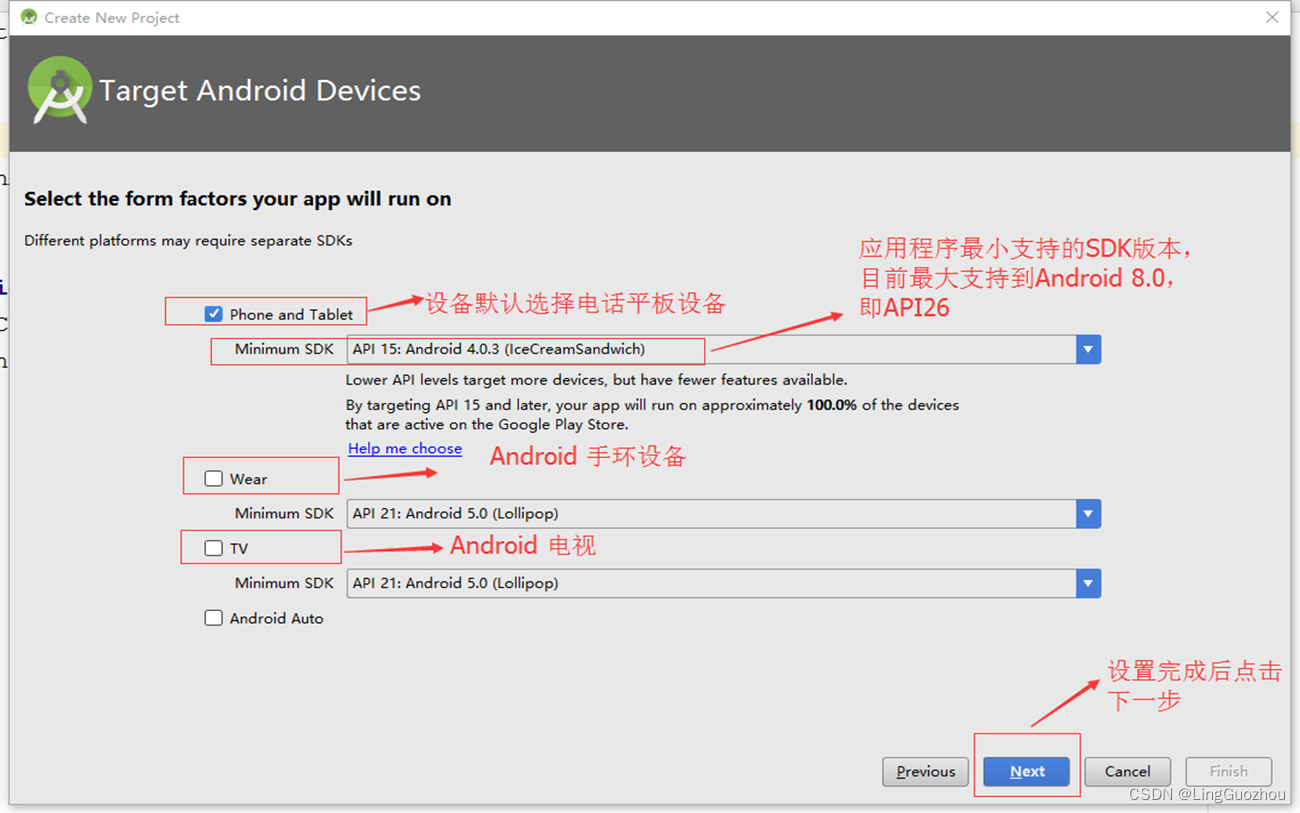Proceed with the Next button
The image size is (1300, 813).
[1027, 771]
